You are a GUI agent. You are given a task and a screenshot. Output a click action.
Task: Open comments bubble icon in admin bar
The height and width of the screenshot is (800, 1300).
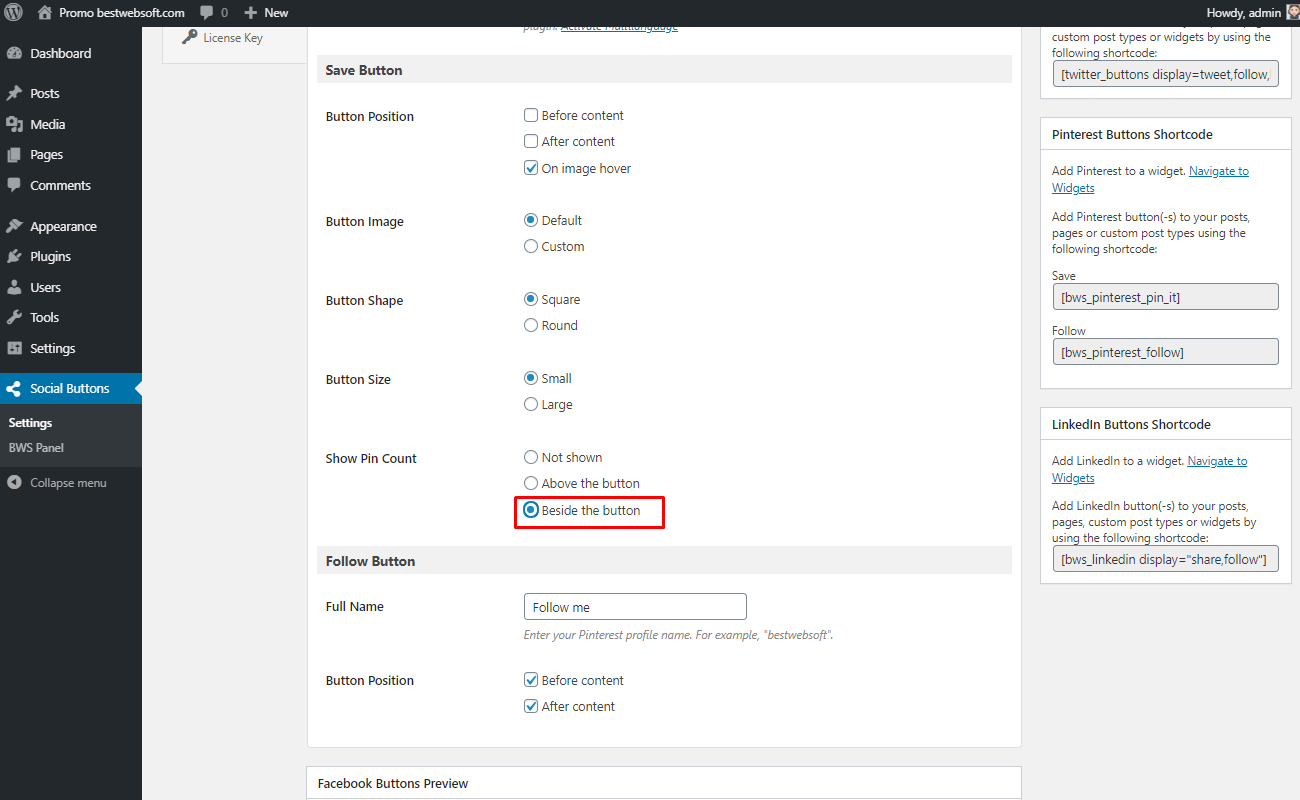[x=206, y=13]
